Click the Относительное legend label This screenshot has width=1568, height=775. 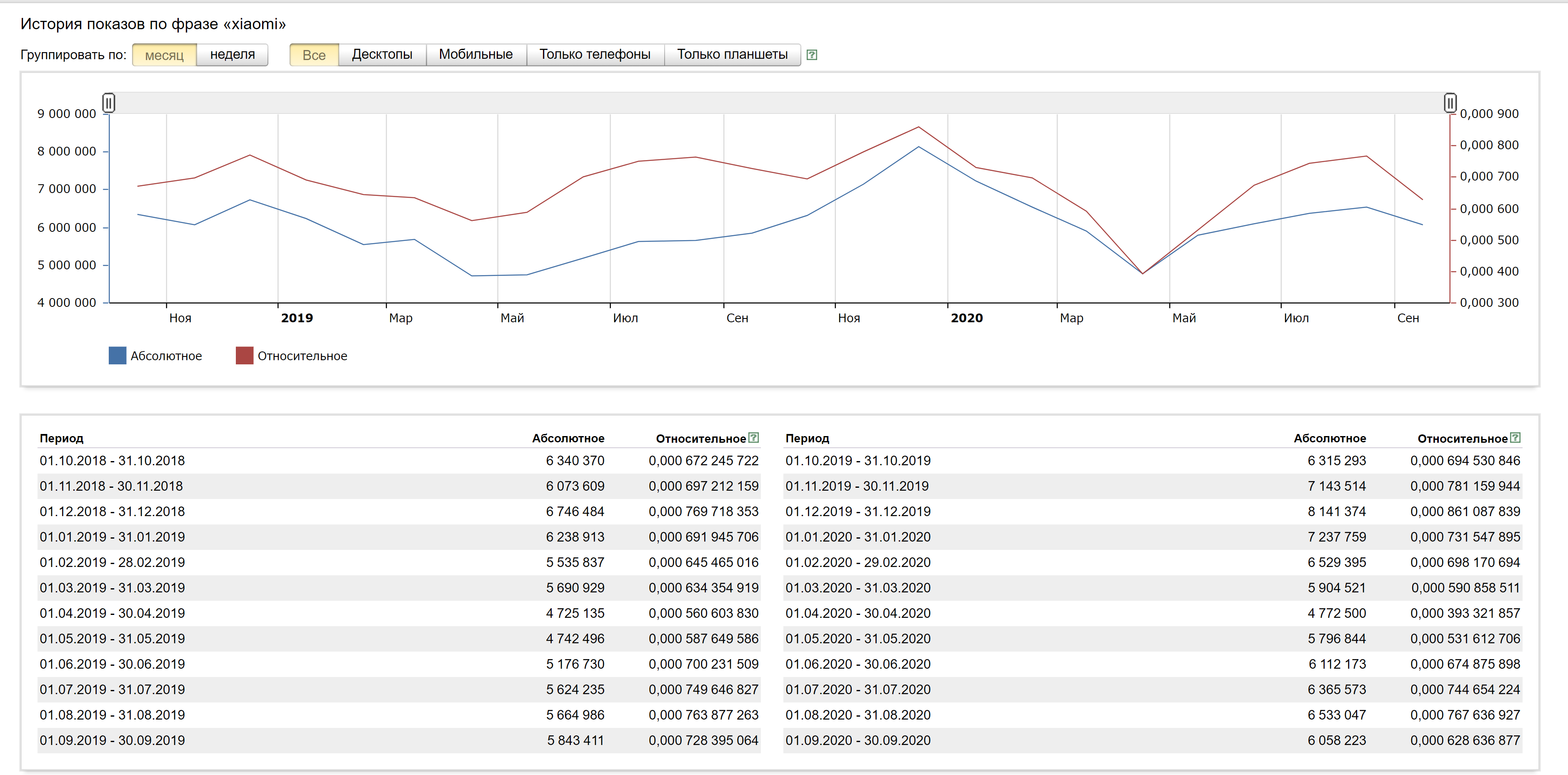point(302,356)
